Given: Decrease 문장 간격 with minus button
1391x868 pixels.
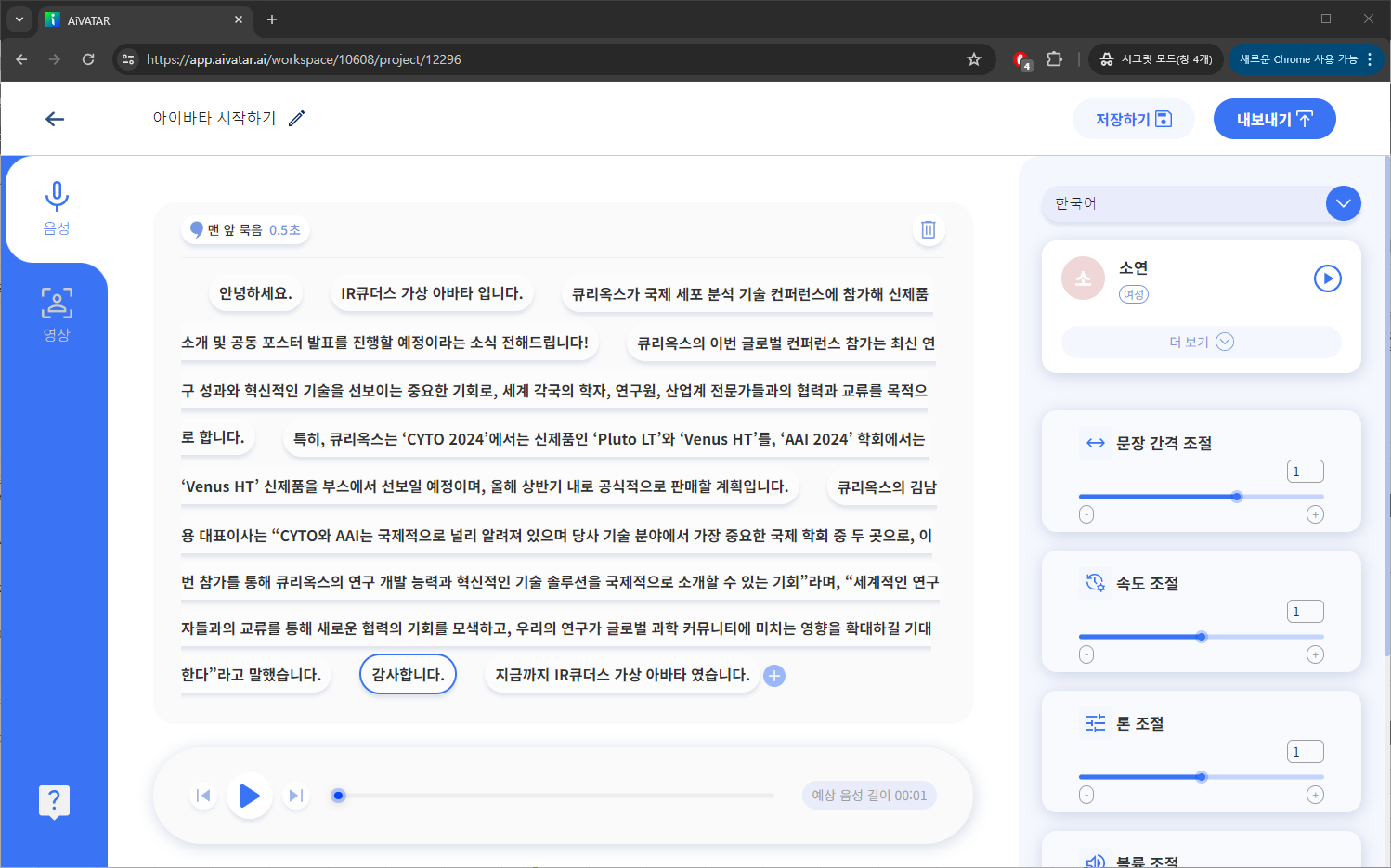Looking at the screenshot, I should 1086,515.
